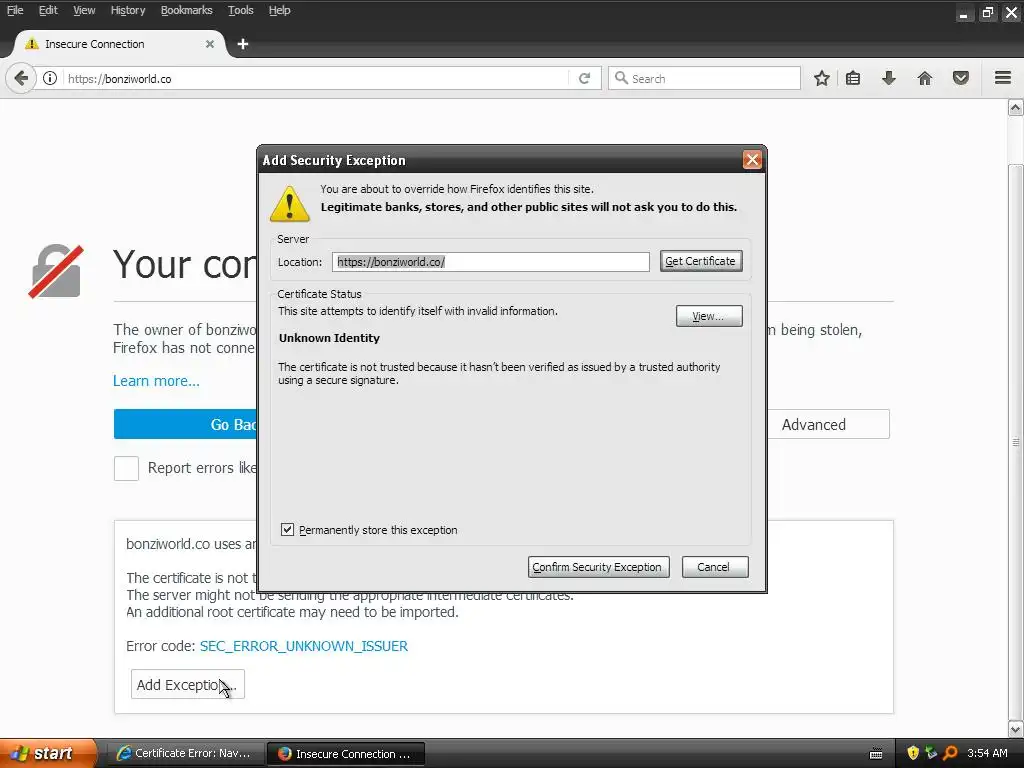The image size is (1024, 768).
Task: Open the on-screen keyboard tray icon
Action: 876,754
